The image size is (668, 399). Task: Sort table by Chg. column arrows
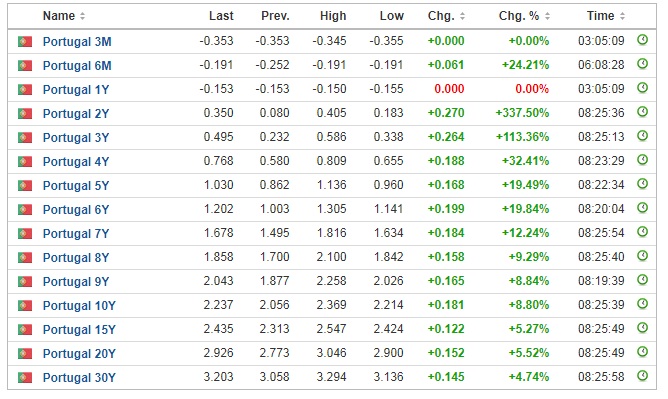(x=462, y=16)
